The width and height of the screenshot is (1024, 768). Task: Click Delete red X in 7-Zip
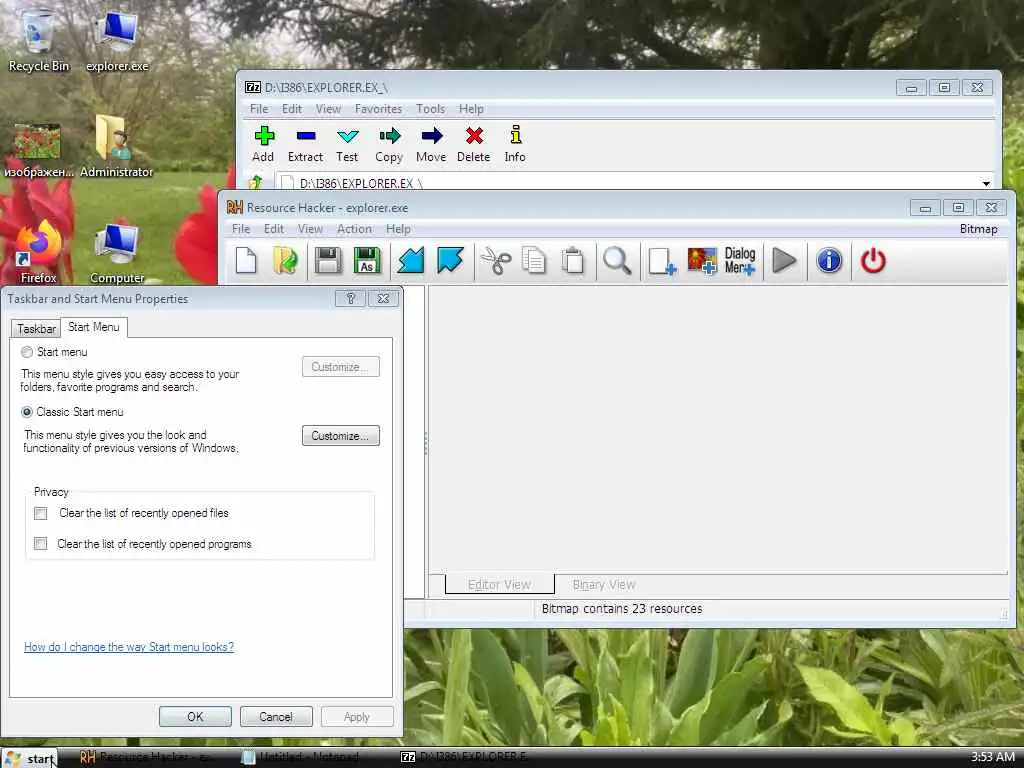(473, 144)
